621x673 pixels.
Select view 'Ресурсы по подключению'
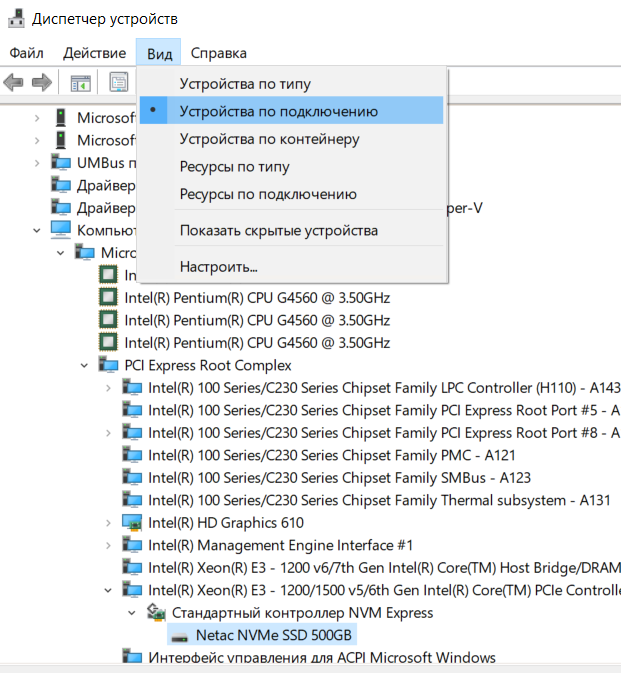[268, 194]
